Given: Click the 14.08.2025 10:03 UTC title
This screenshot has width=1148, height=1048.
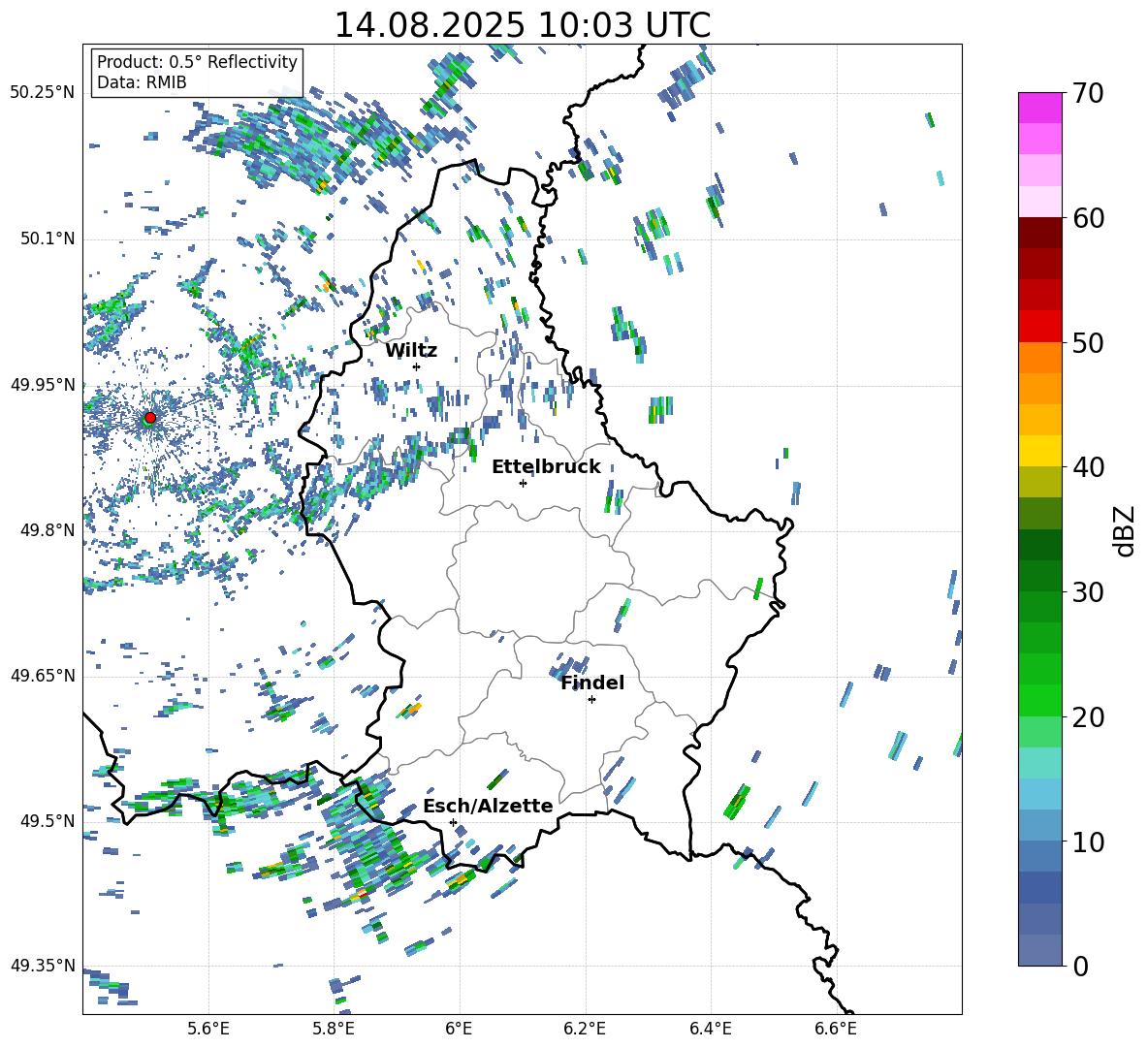Looking at the screenshot, I should [522, 25].
